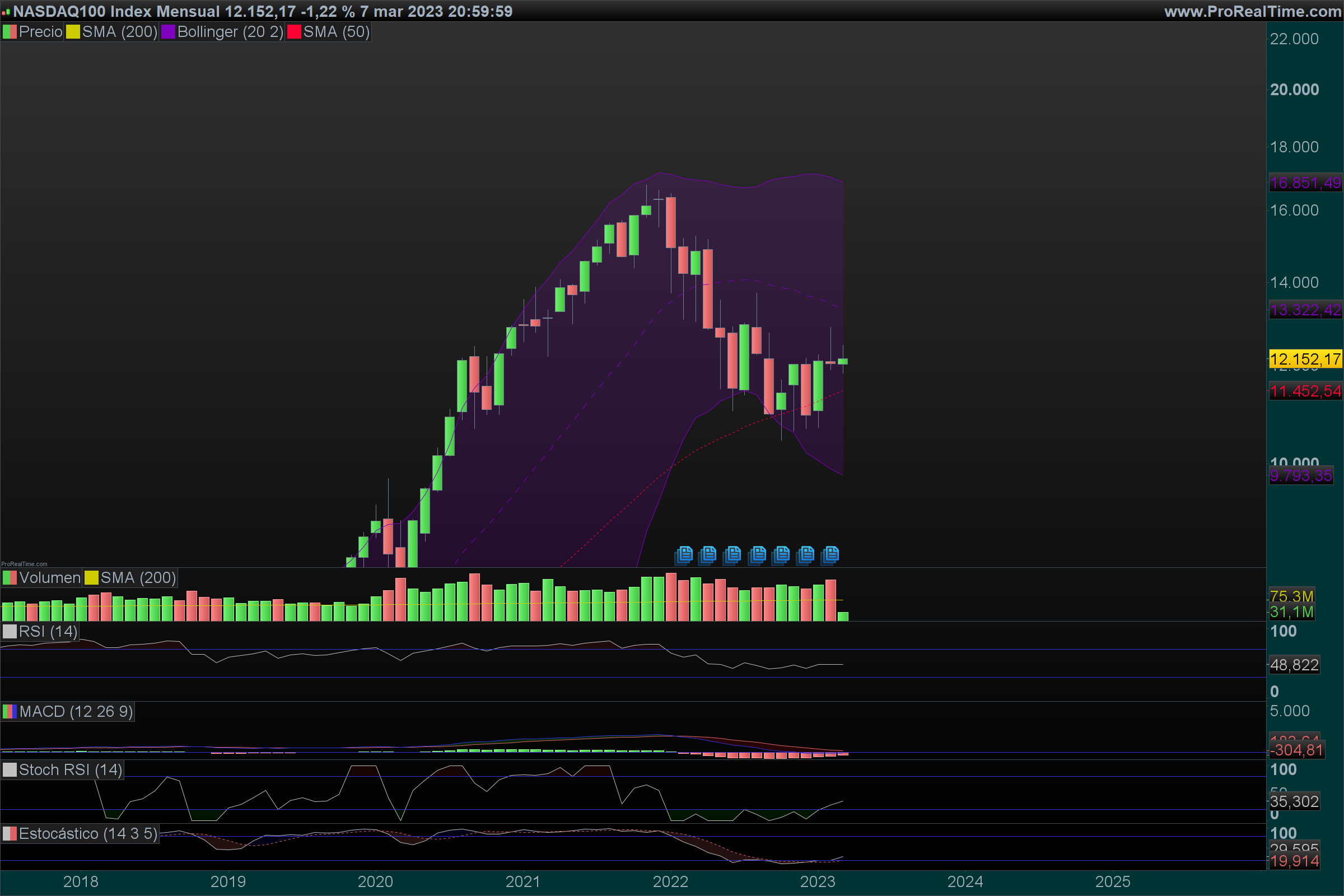The height and width of the screenshot is (896, 1344).
Task: Open the www.ProRealTime.com link
Action: point(1252,11)
